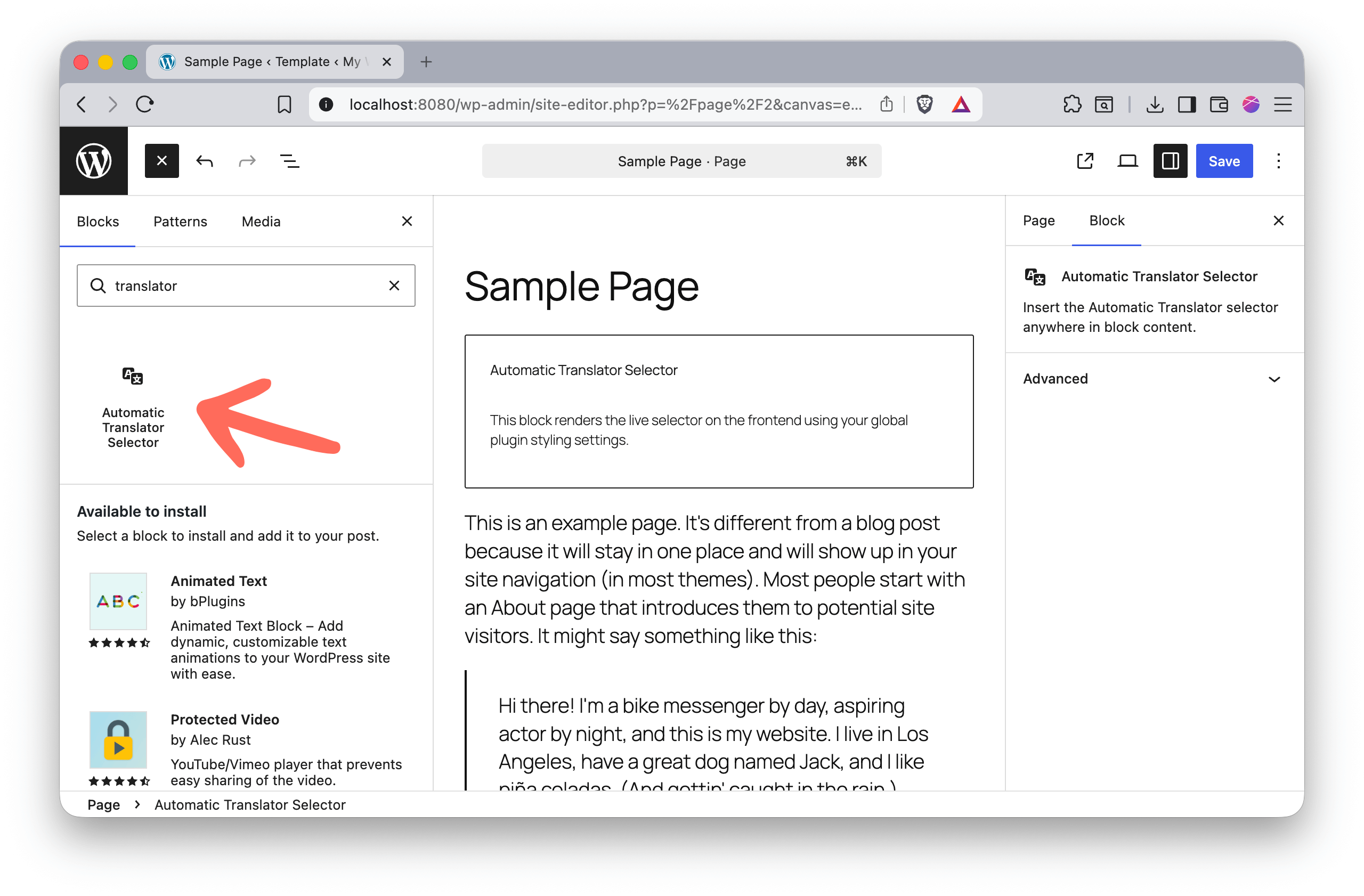1364x896 pixels.
Task: Open Brave Rewards triangle icon
Action: click(x=961, y=104)
